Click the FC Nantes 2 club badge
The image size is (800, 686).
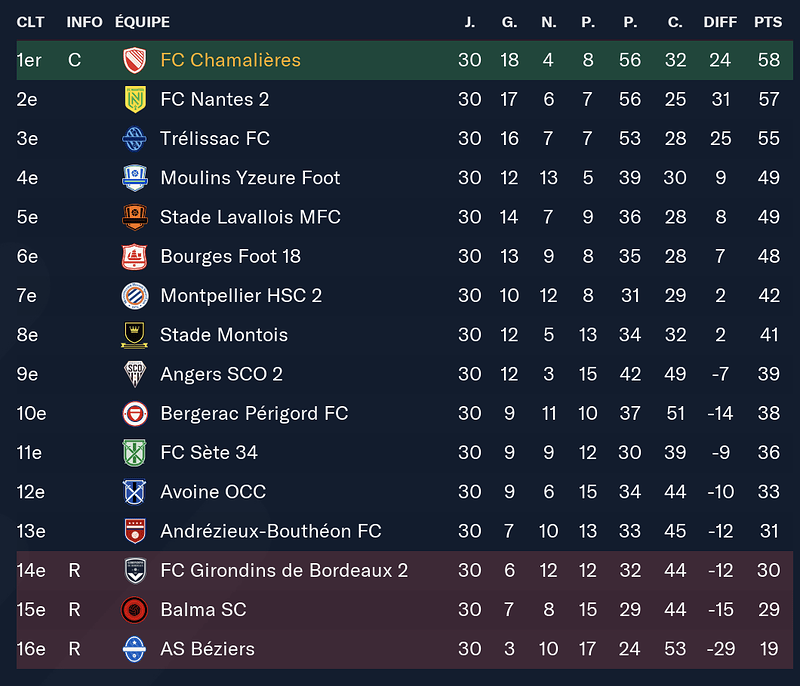pyautogui.click(x=134, y=99)
